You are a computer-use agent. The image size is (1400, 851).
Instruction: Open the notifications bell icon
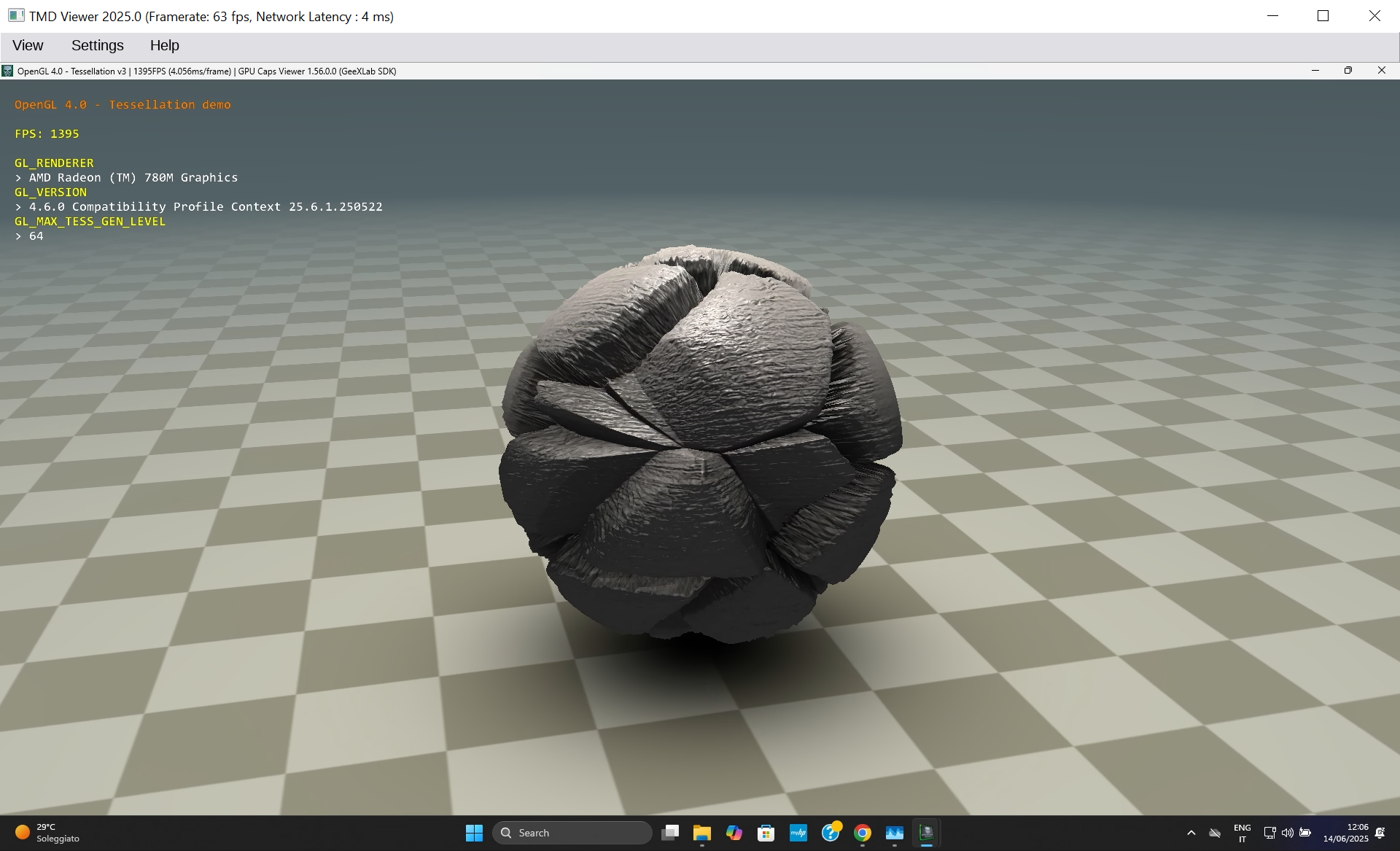tap(1380, 833)
